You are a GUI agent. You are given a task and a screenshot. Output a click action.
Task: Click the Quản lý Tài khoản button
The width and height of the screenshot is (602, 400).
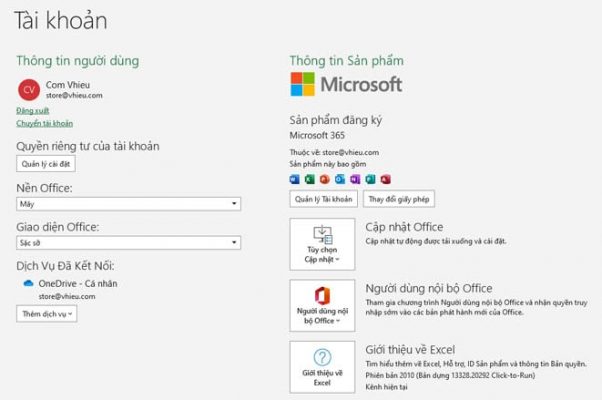[x=323, y=199]
